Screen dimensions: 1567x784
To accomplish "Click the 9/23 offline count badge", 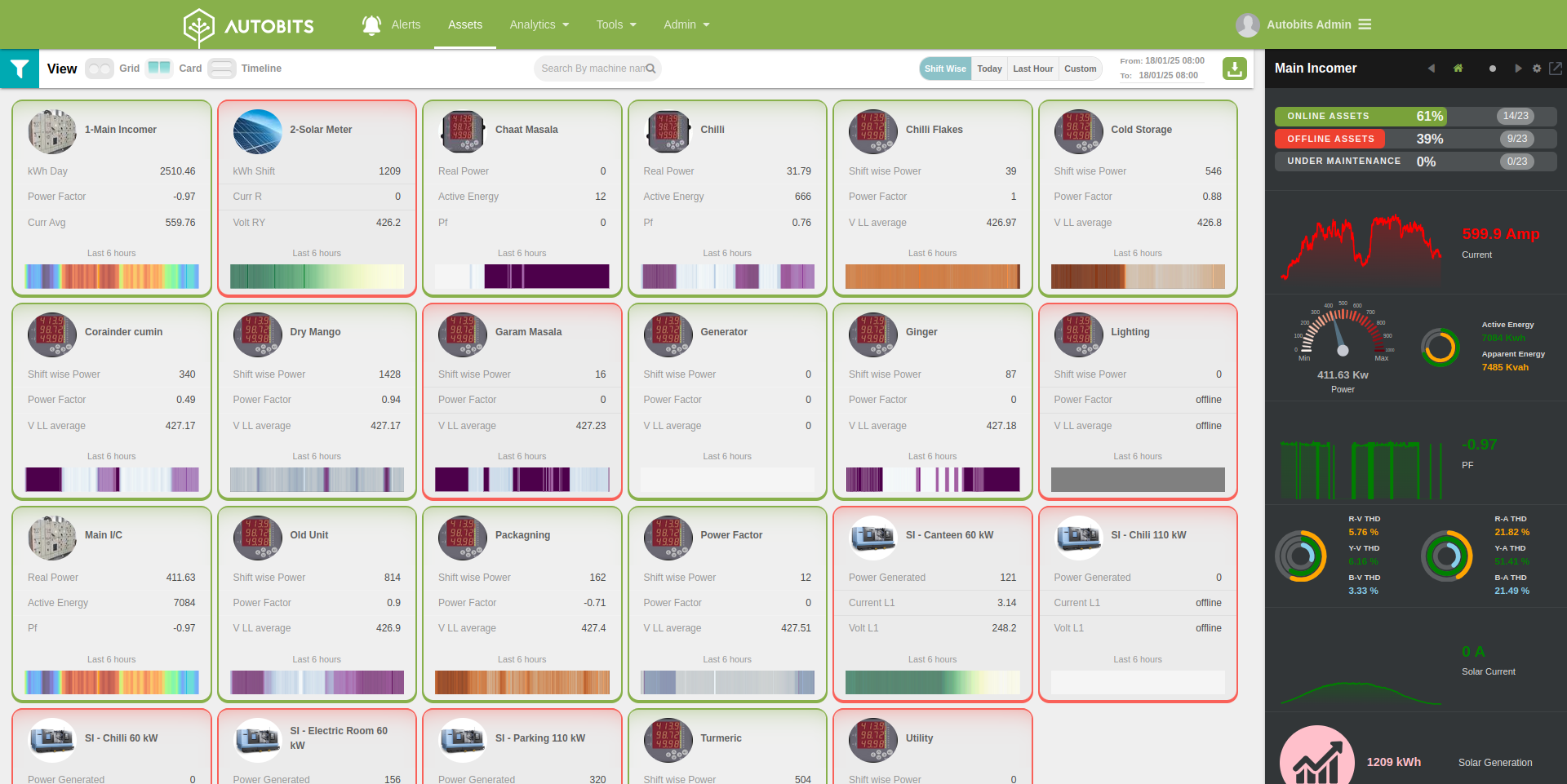I will pyautogui.click(x=1517, y=139).
